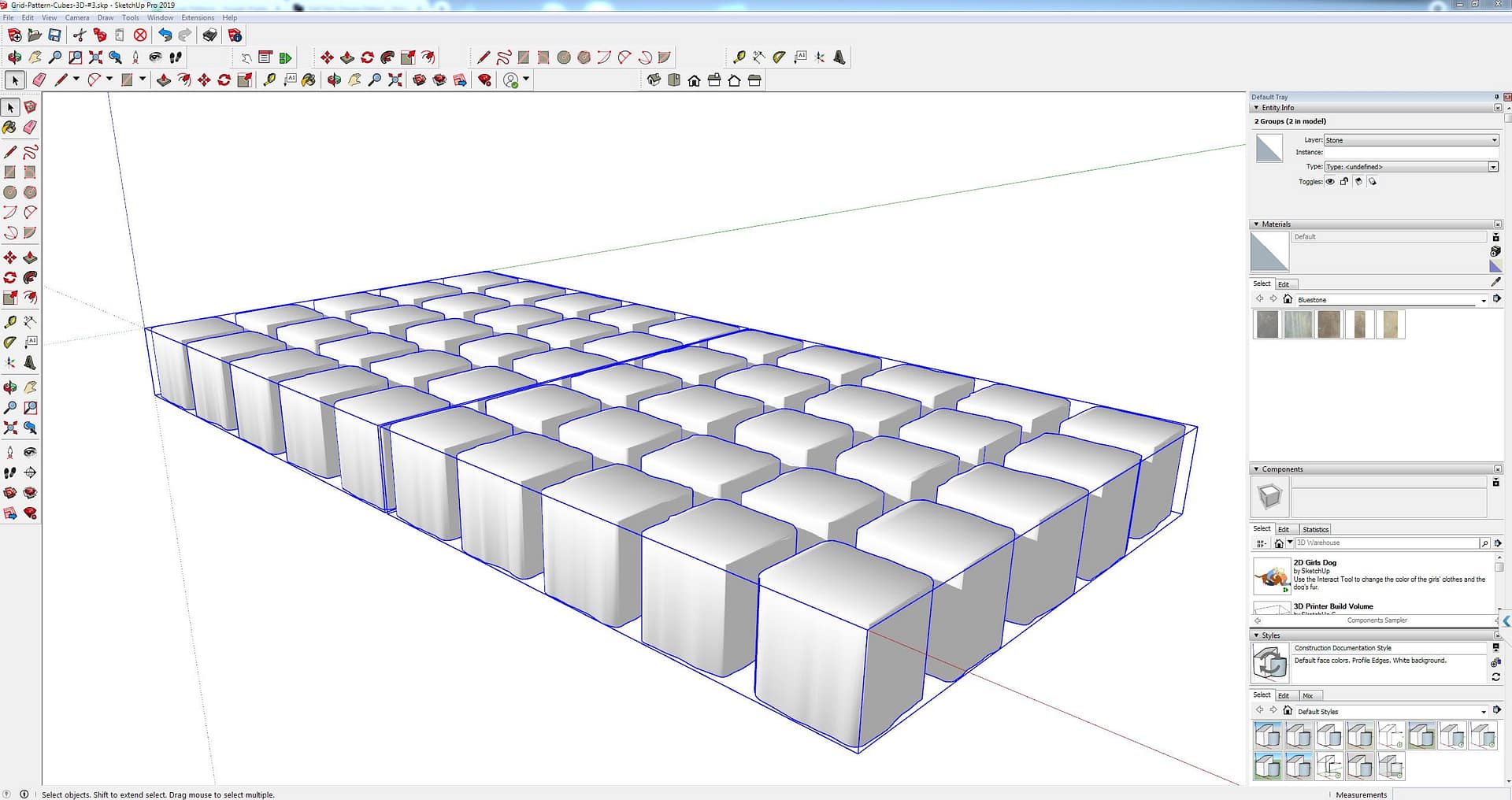
Task: Click the Save floppy disk icon
Action: (x=54, y=35)
